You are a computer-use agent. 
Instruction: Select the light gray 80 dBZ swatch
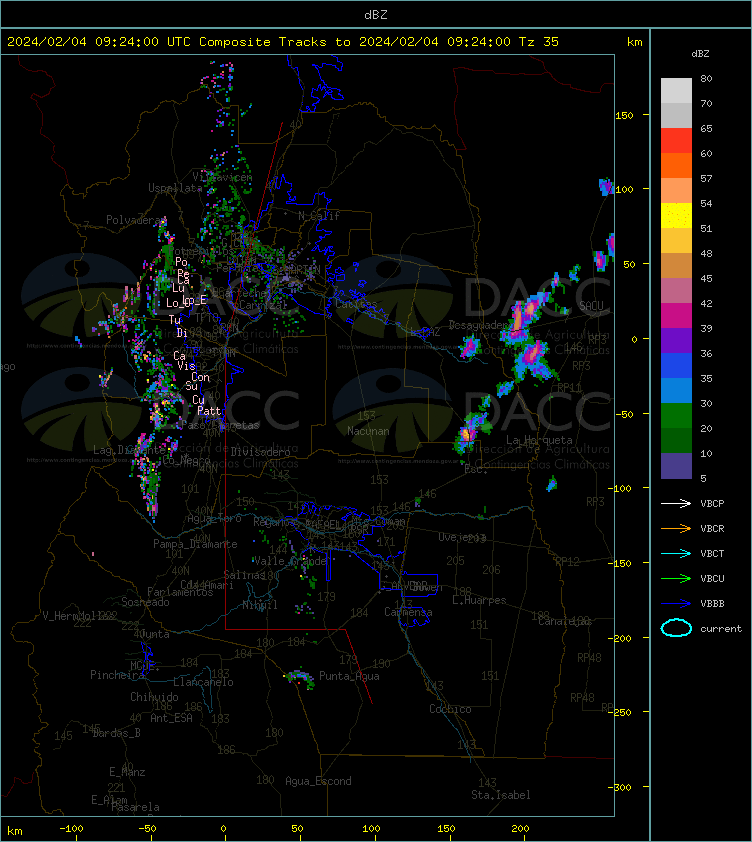676,90
